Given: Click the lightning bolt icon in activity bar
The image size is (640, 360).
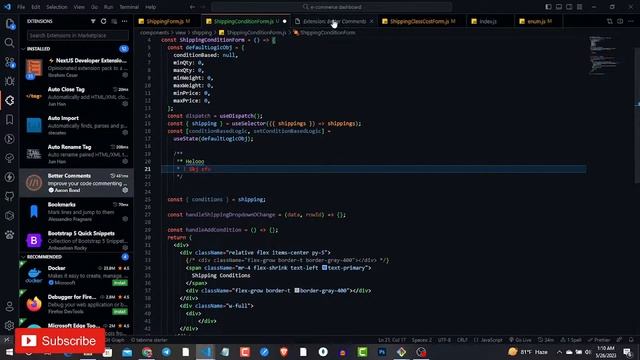Looking at the screenshot, I should (x=9, y=177).
